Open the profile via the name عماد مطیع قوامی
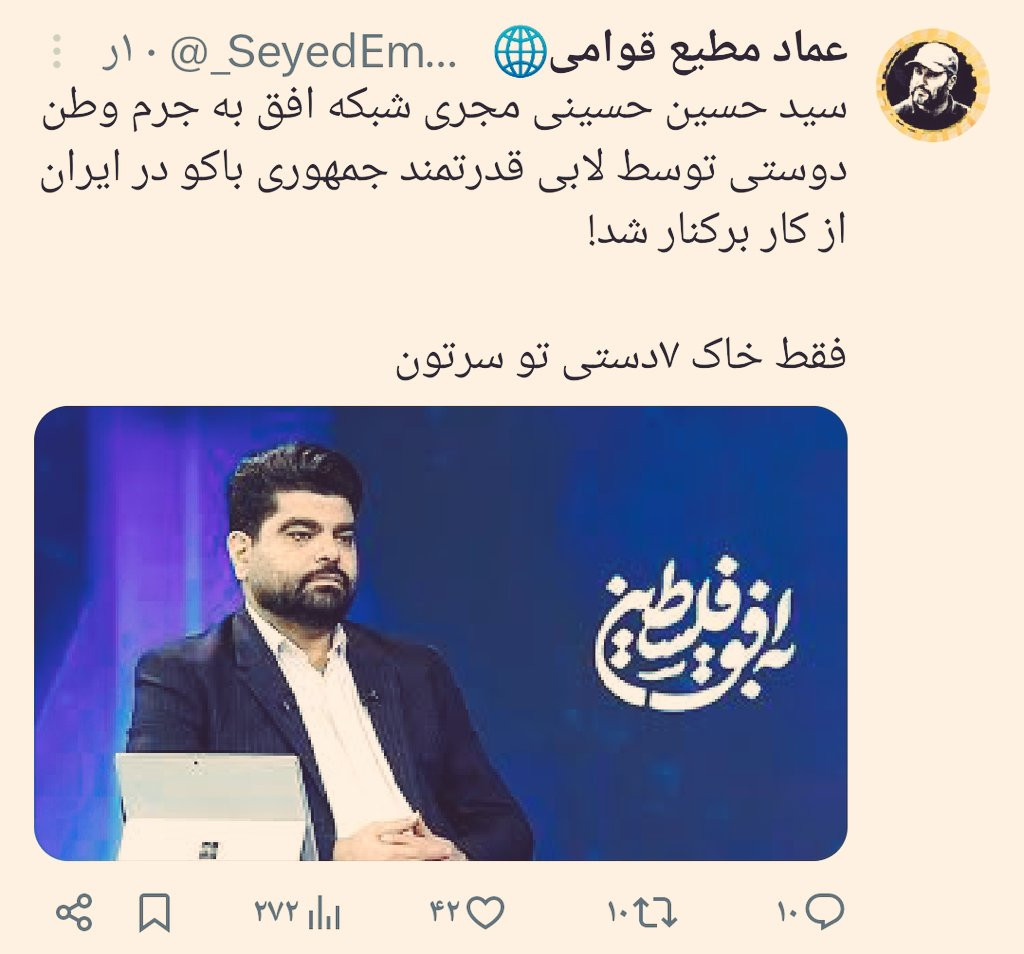This screenshot has height=954, width=1024. click(699, 51)
